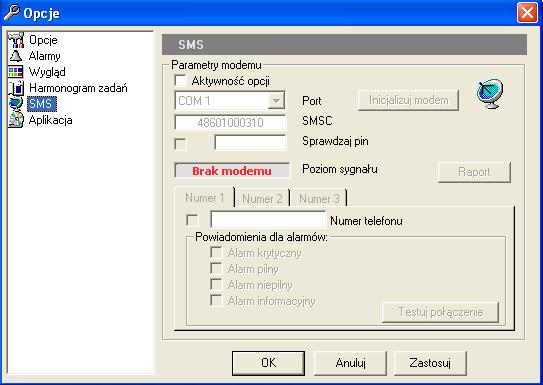Click the Zastosuj button
The width and height of the screenshot is (543, 385).
point(430,363)
